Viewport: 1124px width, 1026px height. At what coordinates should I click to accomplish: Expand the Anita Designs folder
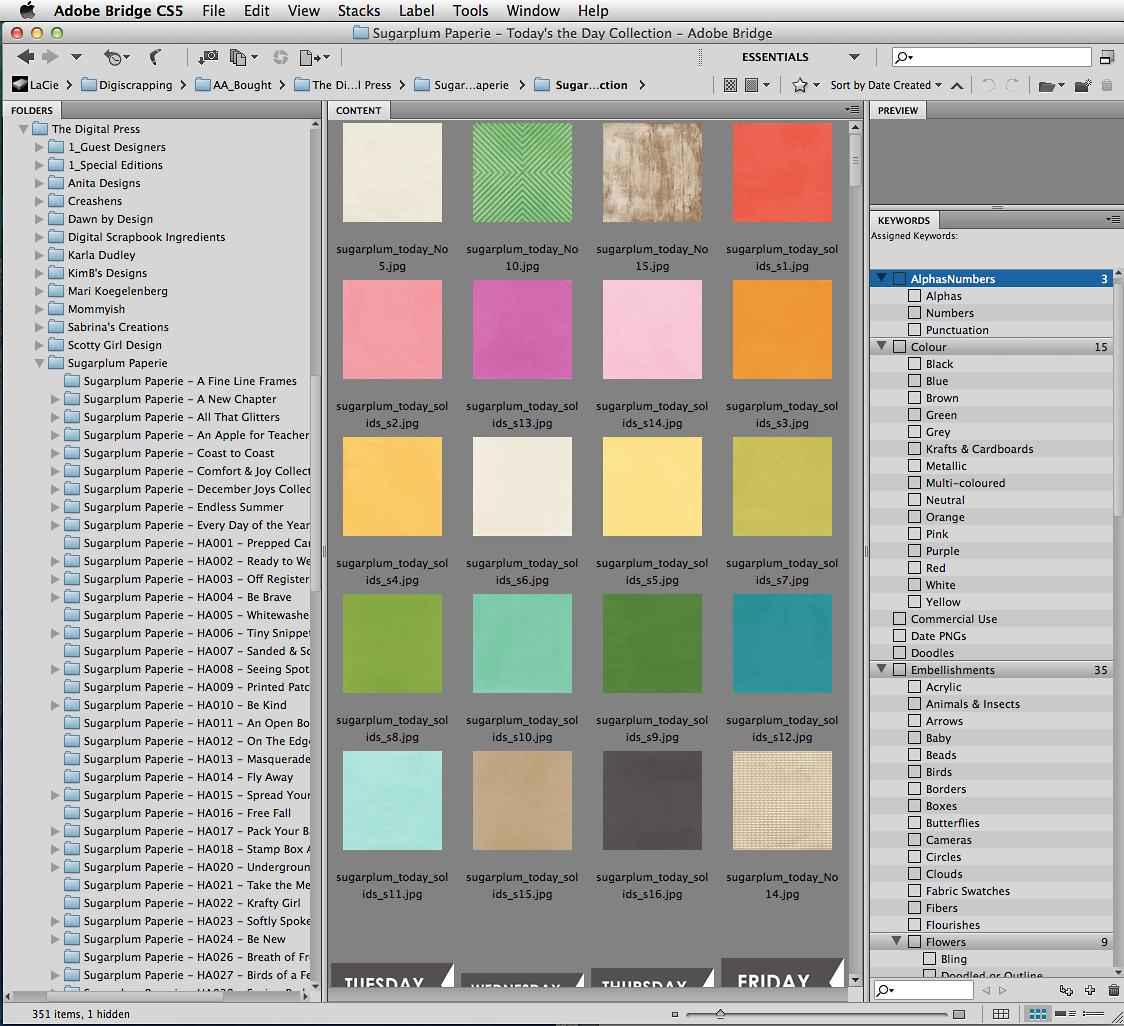39,183
